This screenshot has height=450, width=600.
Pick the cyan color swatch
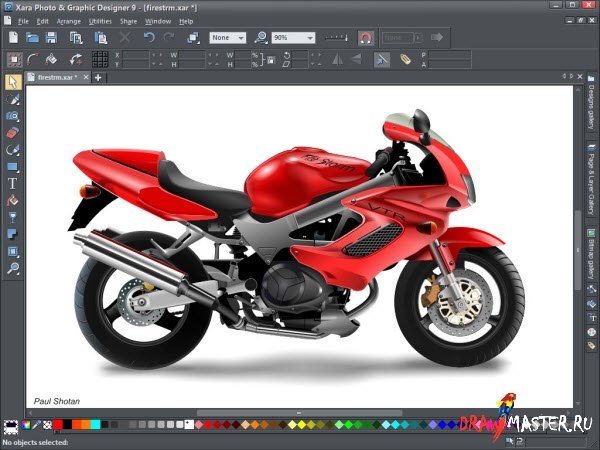click(96, 425)
